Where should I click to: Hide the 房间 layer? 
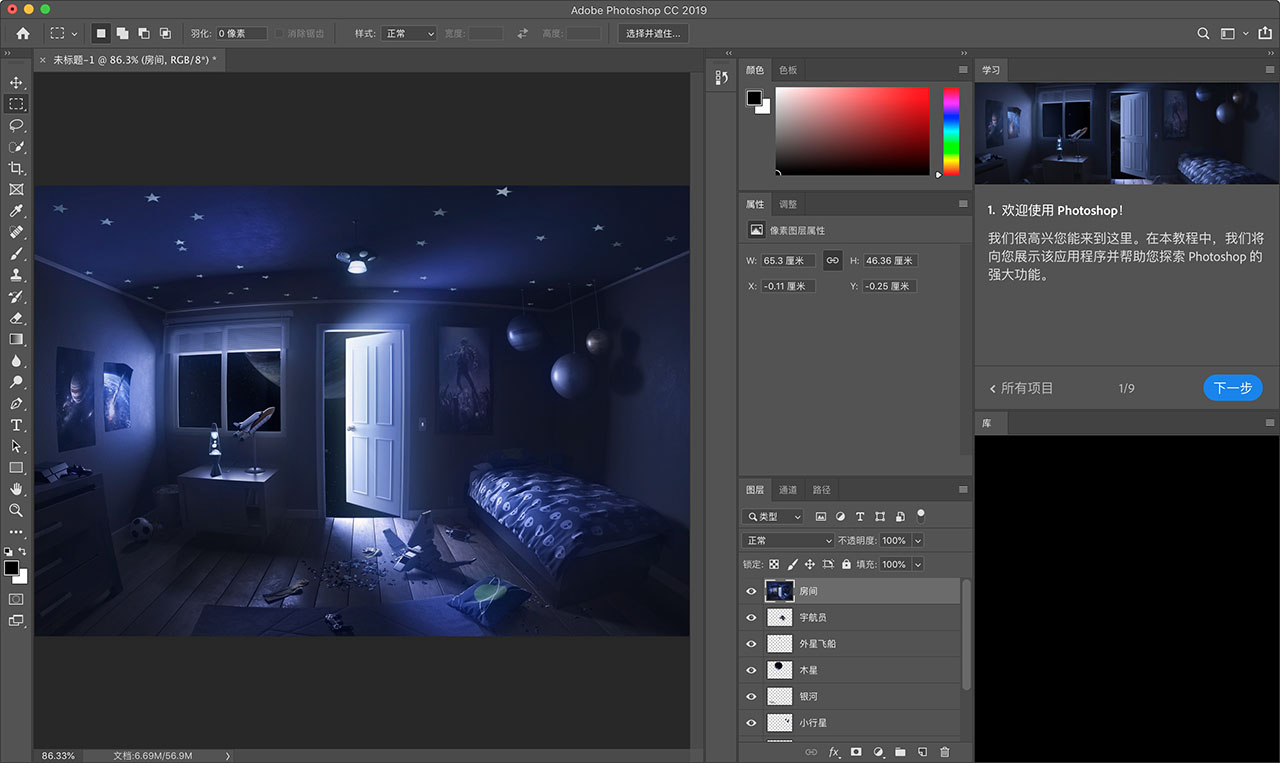tap(752, 591)
